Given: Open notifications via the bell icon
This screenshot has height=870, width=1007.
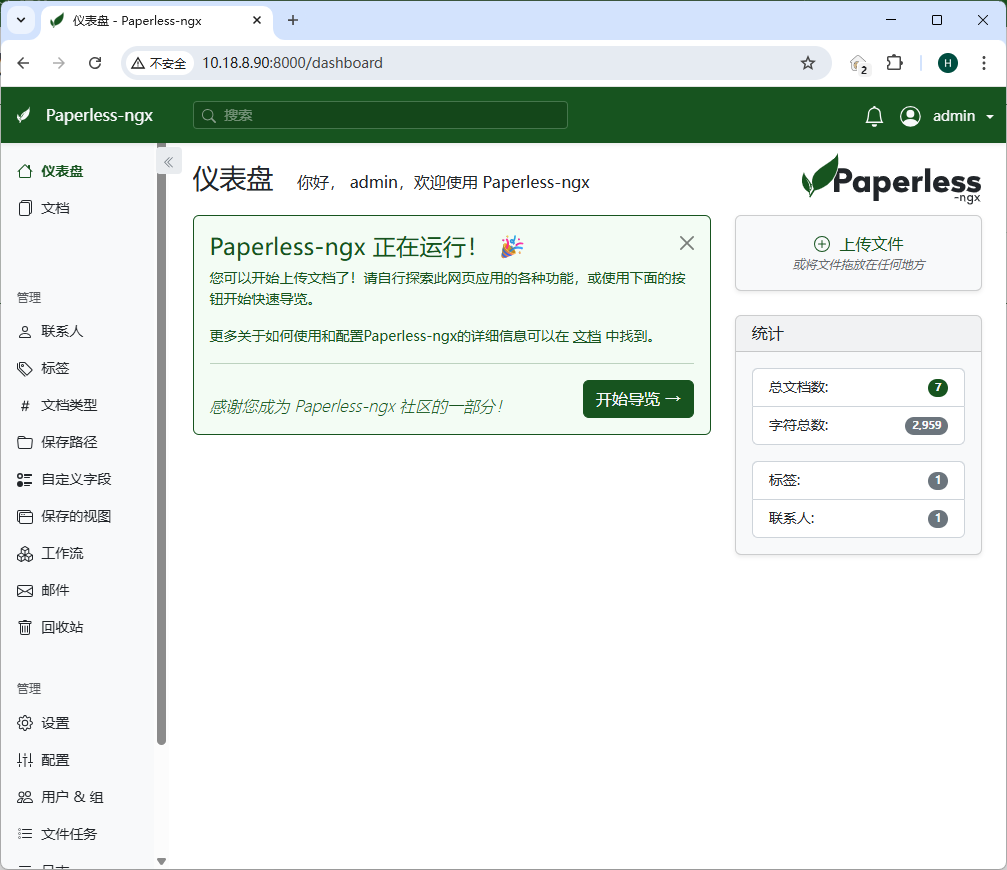Looking at the screenshot, I should [x=874, y=116].
